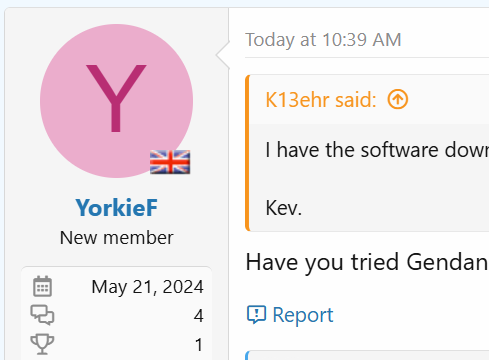The image size is (489, 360).
Task: Expand the quoted text starting I have the software
Action: 377,150
